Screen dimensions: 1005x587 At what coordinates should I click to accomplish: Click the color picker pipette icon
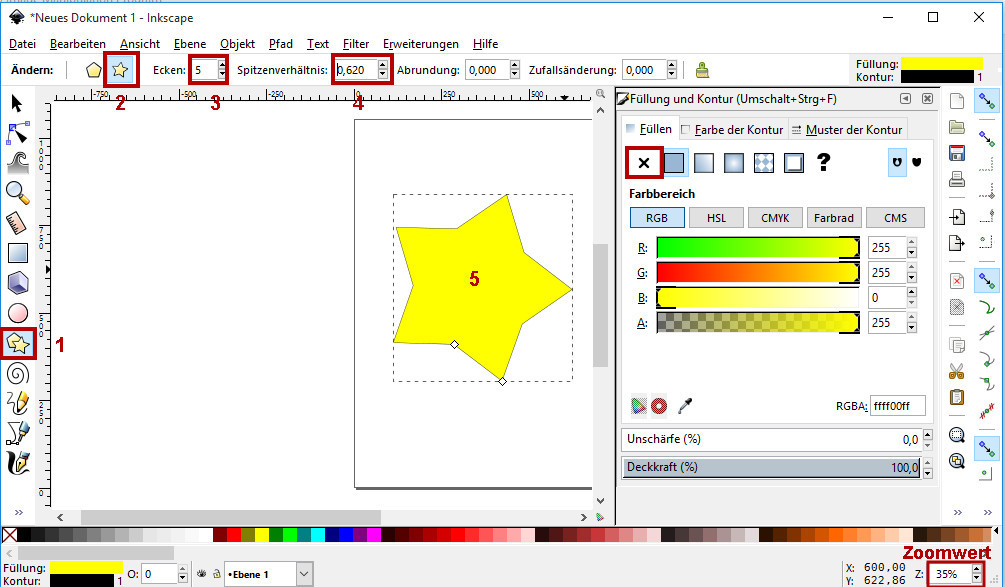(x=686, y=405)
